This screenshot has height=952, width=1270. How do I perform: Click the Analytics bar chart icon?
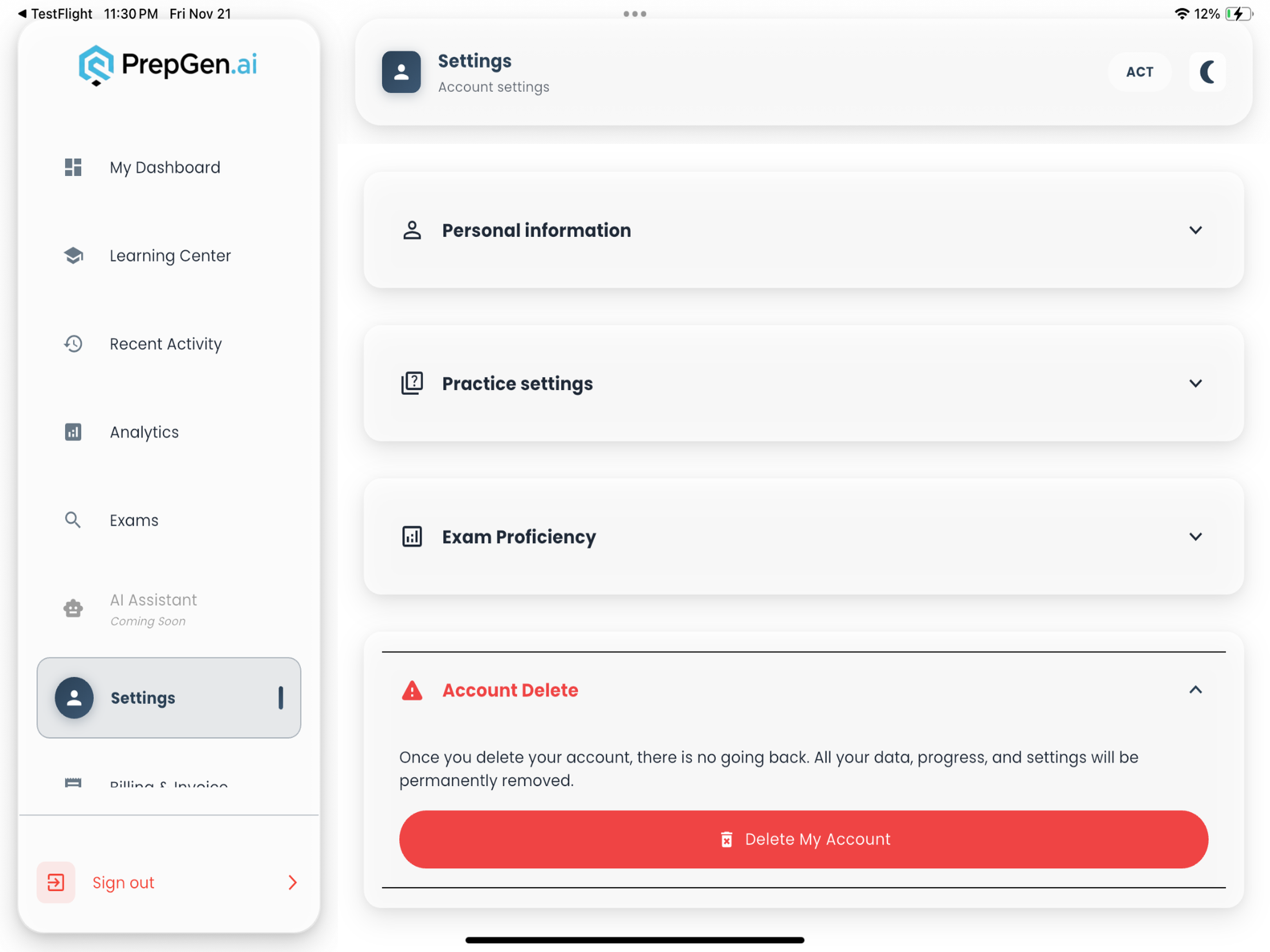pos(73,432)
